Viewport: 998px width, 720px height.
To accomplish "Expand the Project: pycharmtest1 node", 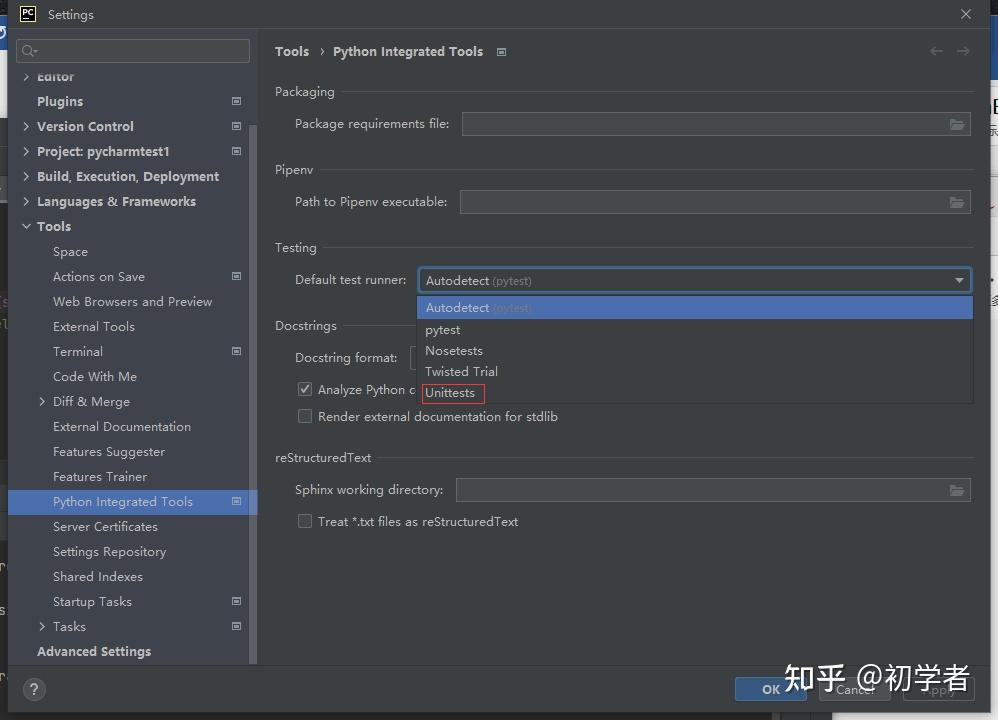I will tap(26, 152).
